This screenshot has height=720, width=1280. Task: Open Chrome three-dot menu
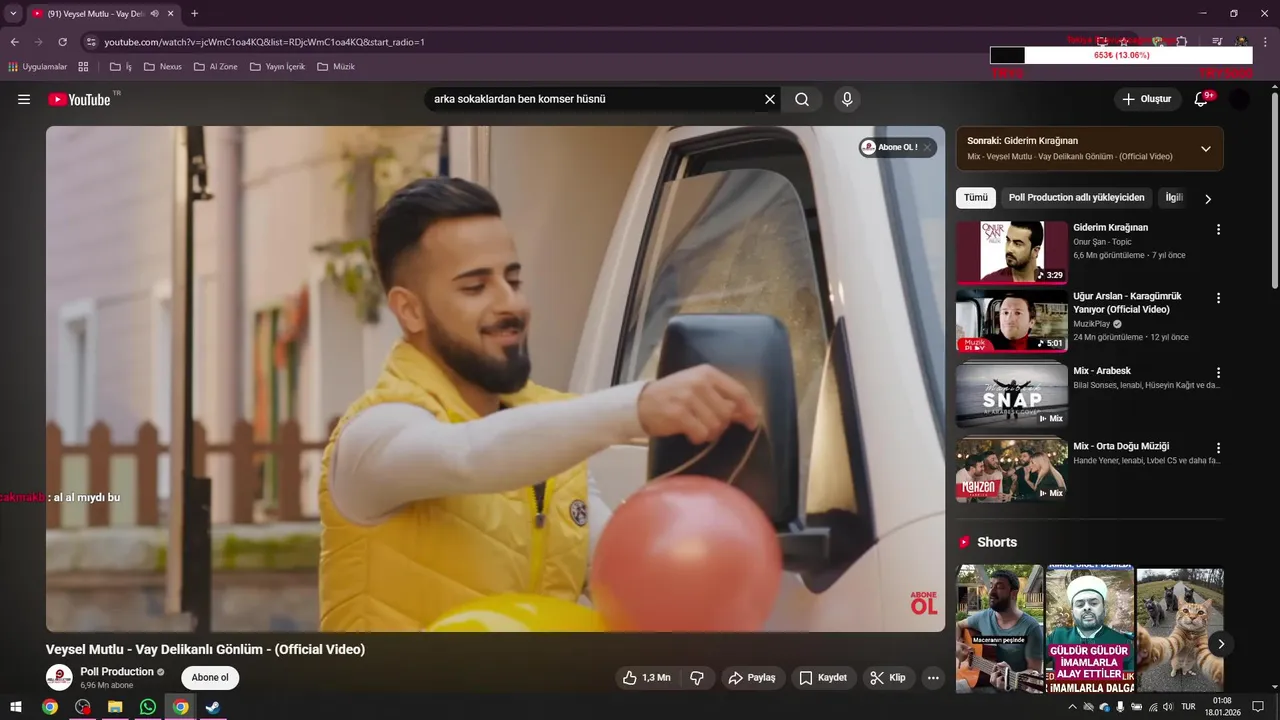1264,42
